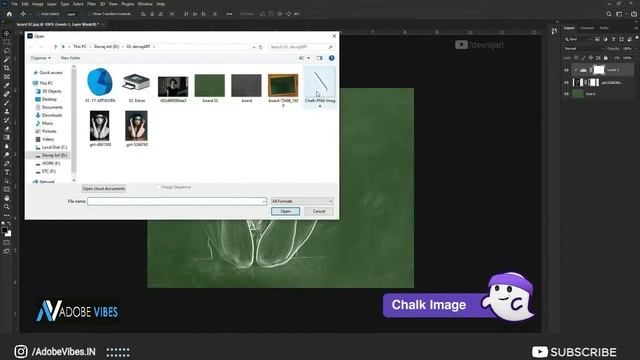This screenshot has height=360, width=640.
Task: Click the adjustment layer filter icon
Action: pos(605,39)
